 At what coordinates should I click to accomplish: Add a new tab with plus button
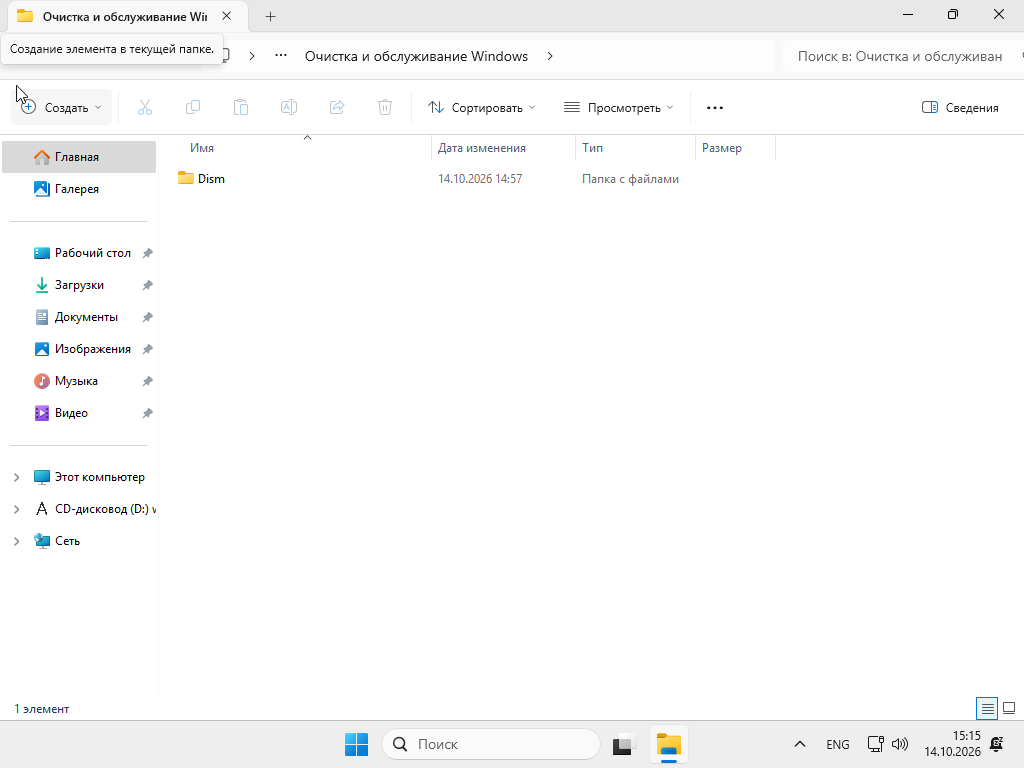pyautogui.click(x=270, y=17)
